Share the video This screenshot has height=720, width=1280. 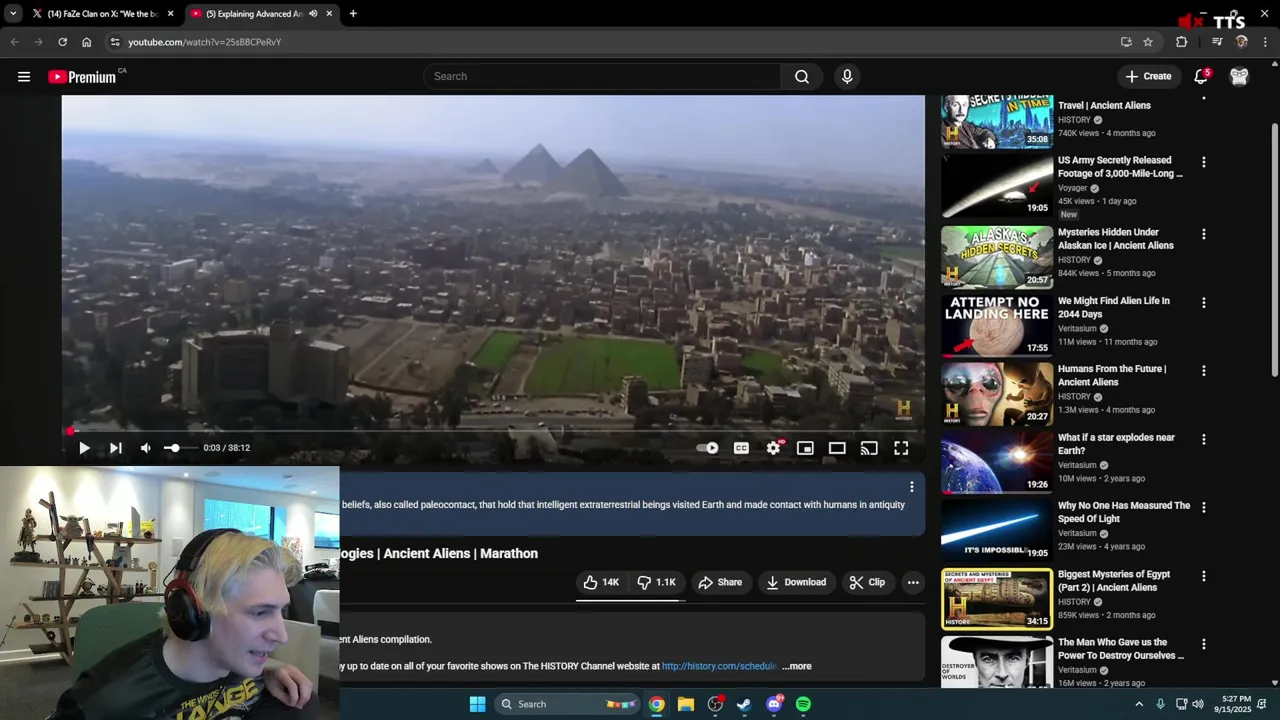tap(720, 582)
